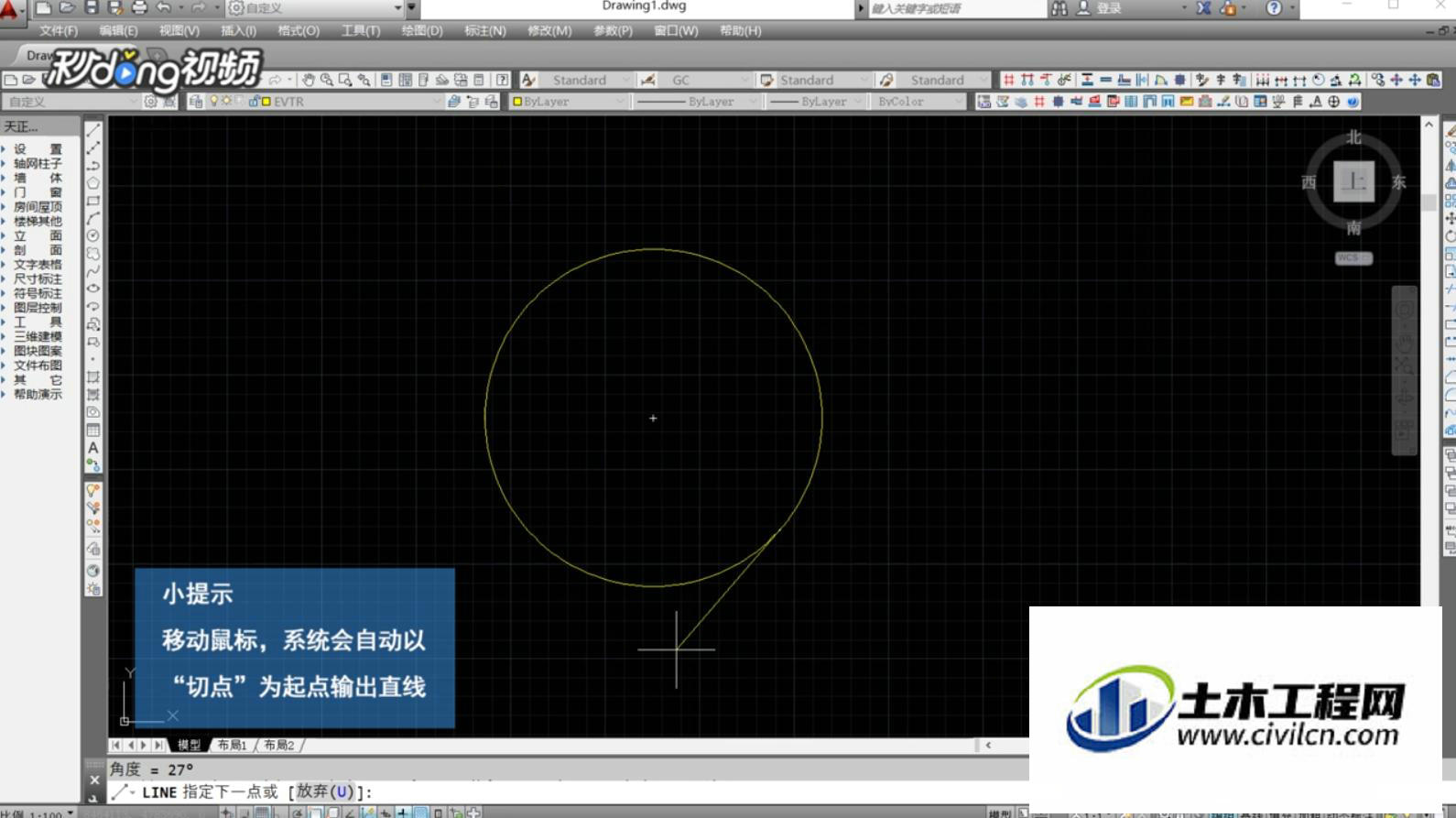The height and width of the screenshot is (818, 1456).
Task: Click the workspace settings gear icon
Action: [151, 102]
